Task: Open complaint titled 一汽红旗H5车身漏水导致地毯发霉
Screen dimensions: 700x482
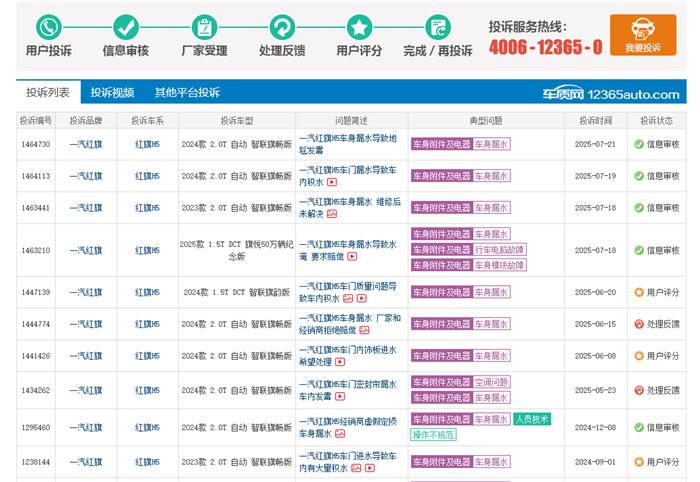Action: (x=347, y=144)
